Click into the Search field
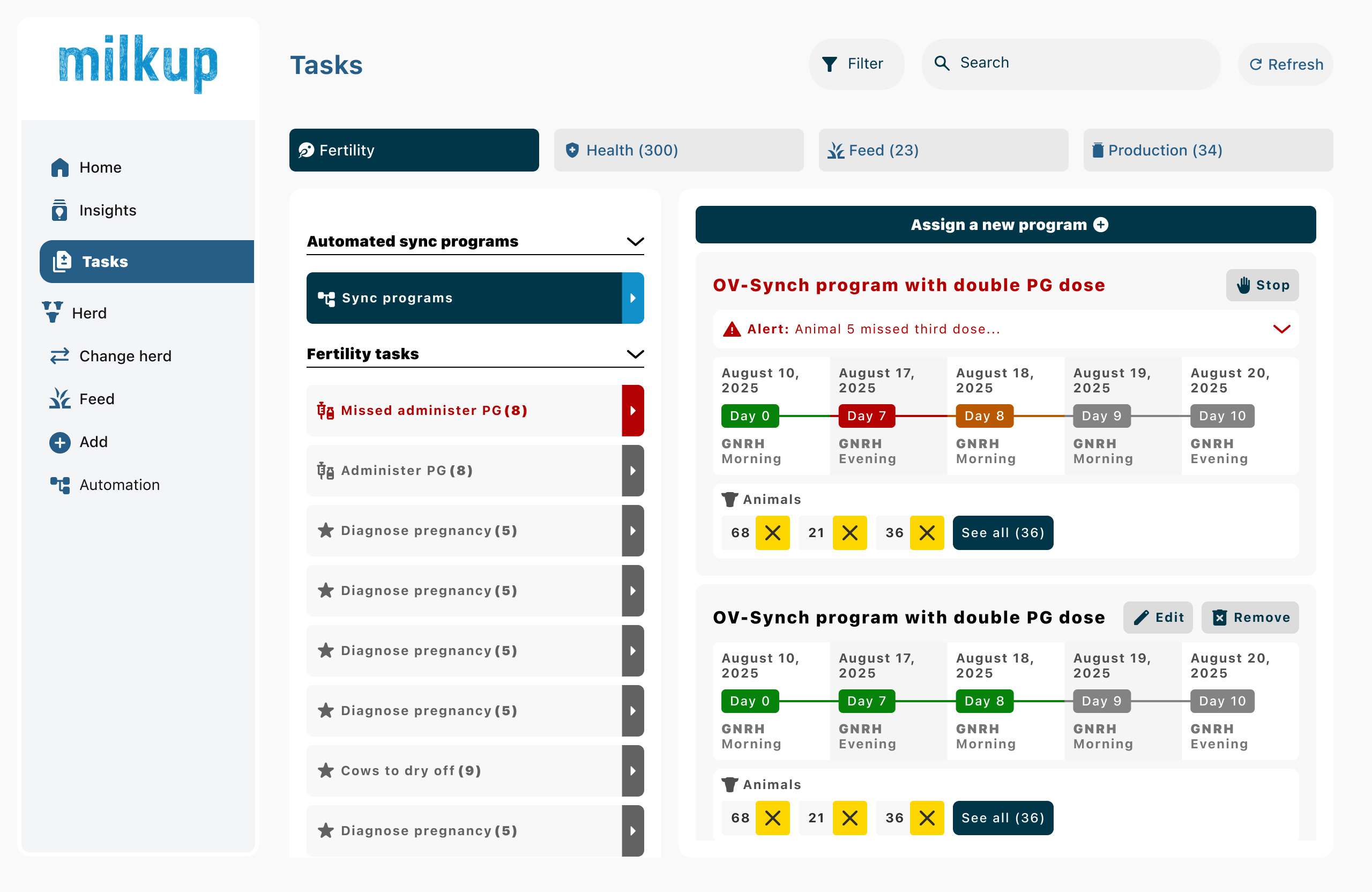Image resolution: width=1372 pixels, height=892 pixels. coord(1070,64)
